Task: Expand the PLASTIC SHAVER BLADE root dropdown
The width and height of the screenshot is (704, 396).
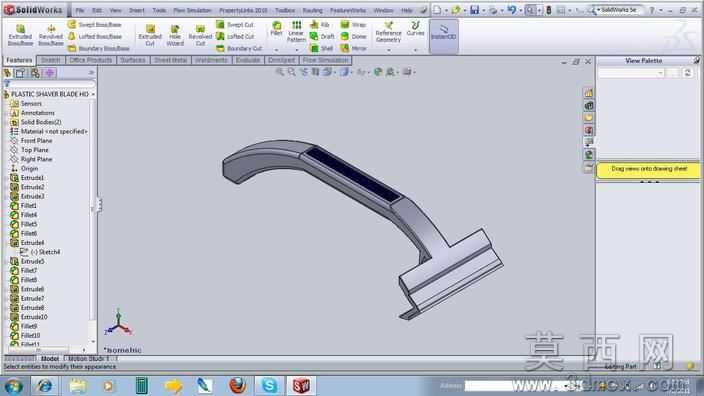Action: click(93, 94)
